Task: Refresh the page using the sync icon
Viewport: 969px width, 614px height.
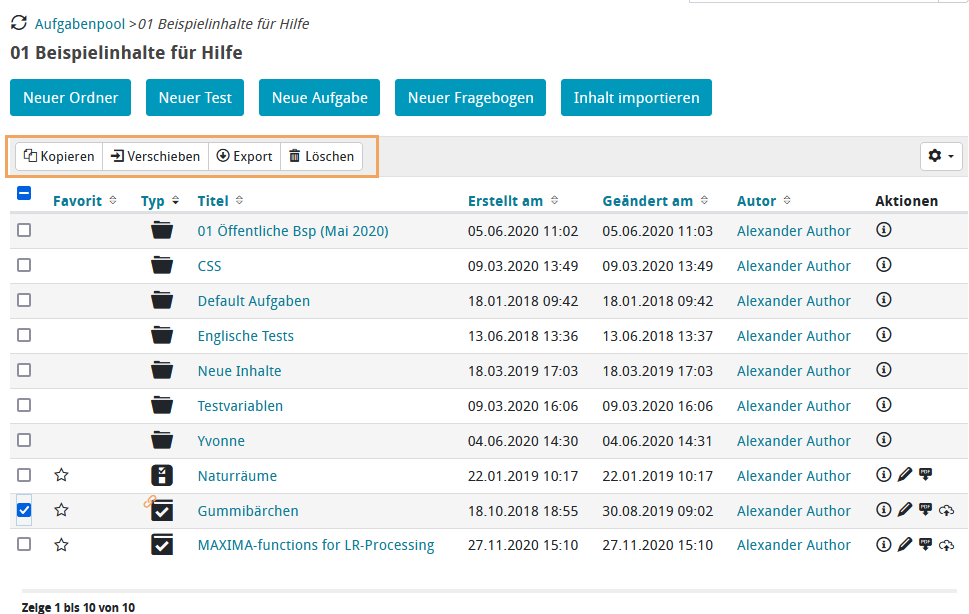Action: coord(17,21)
